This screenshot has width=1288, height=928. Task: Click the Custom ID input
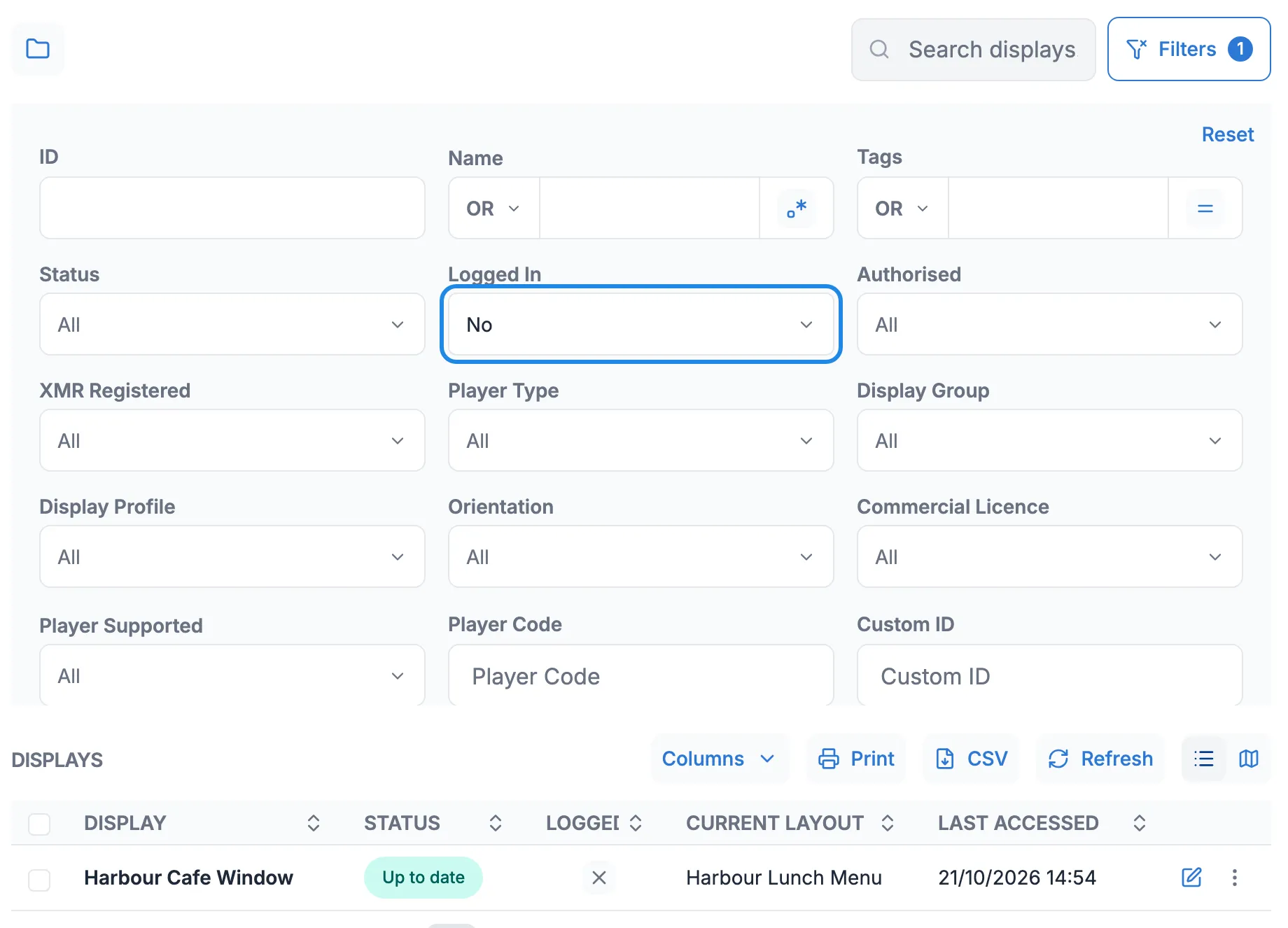coord(1050,675)
